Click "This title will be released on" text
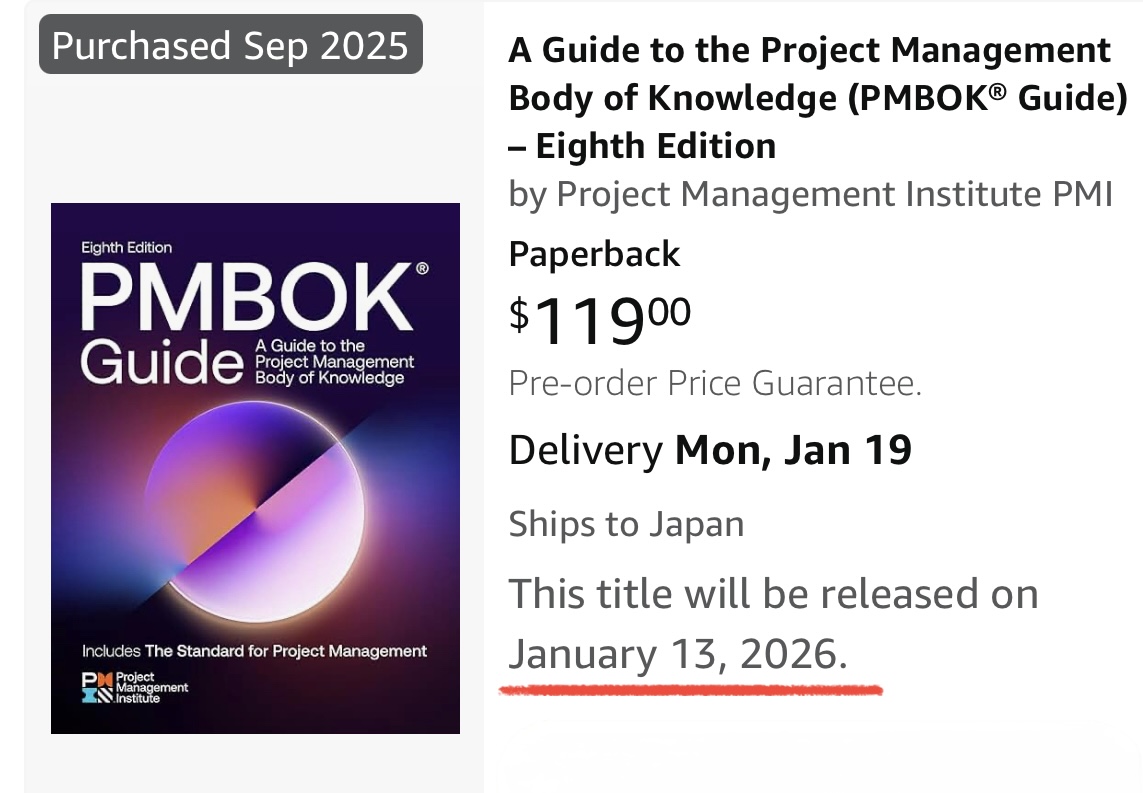 point(773,594)
